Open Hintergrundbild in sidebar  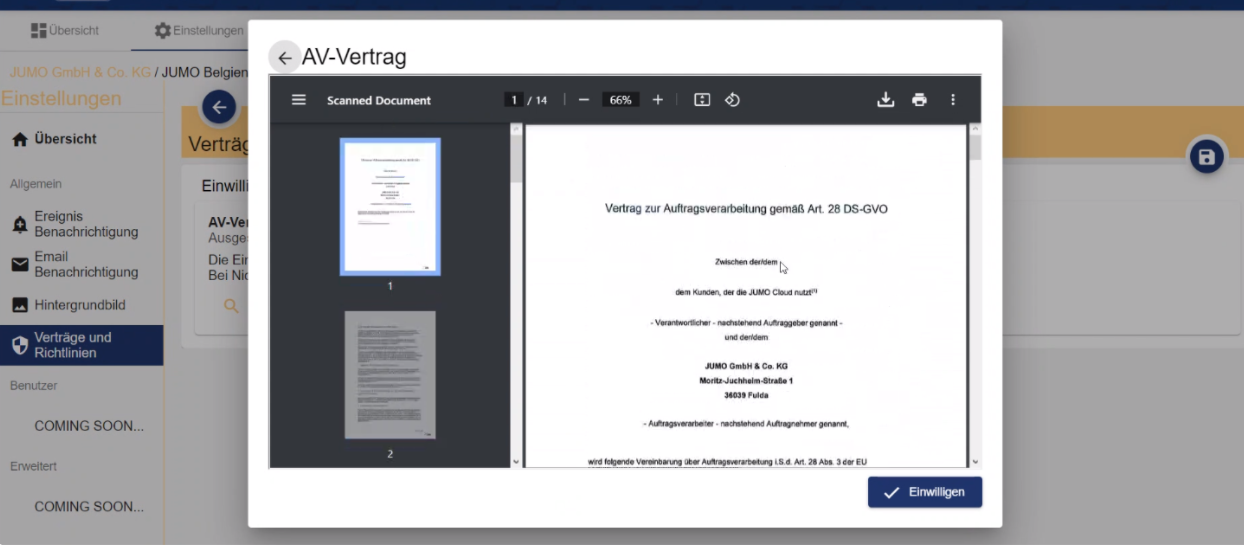pyautogui.click(x=80, y=305)
